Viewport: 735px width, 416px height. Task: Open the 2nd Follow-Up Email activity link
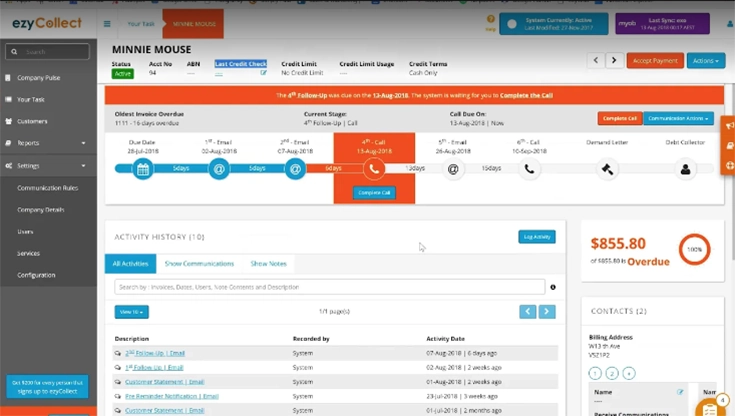click(155, 353)
